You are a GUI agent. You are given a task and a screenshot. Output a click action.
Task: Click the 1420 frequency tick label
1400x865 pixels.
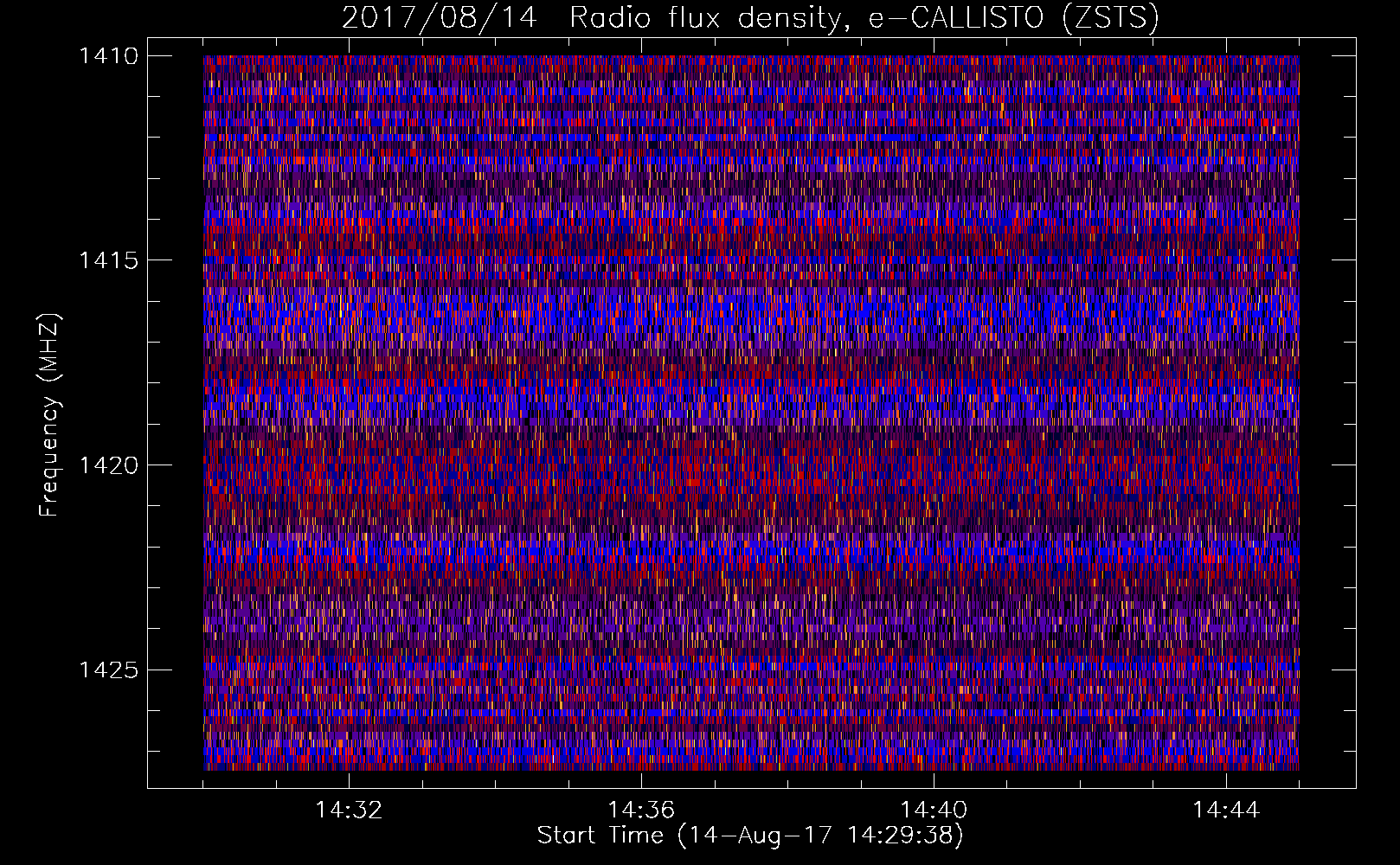coord(108,465)
